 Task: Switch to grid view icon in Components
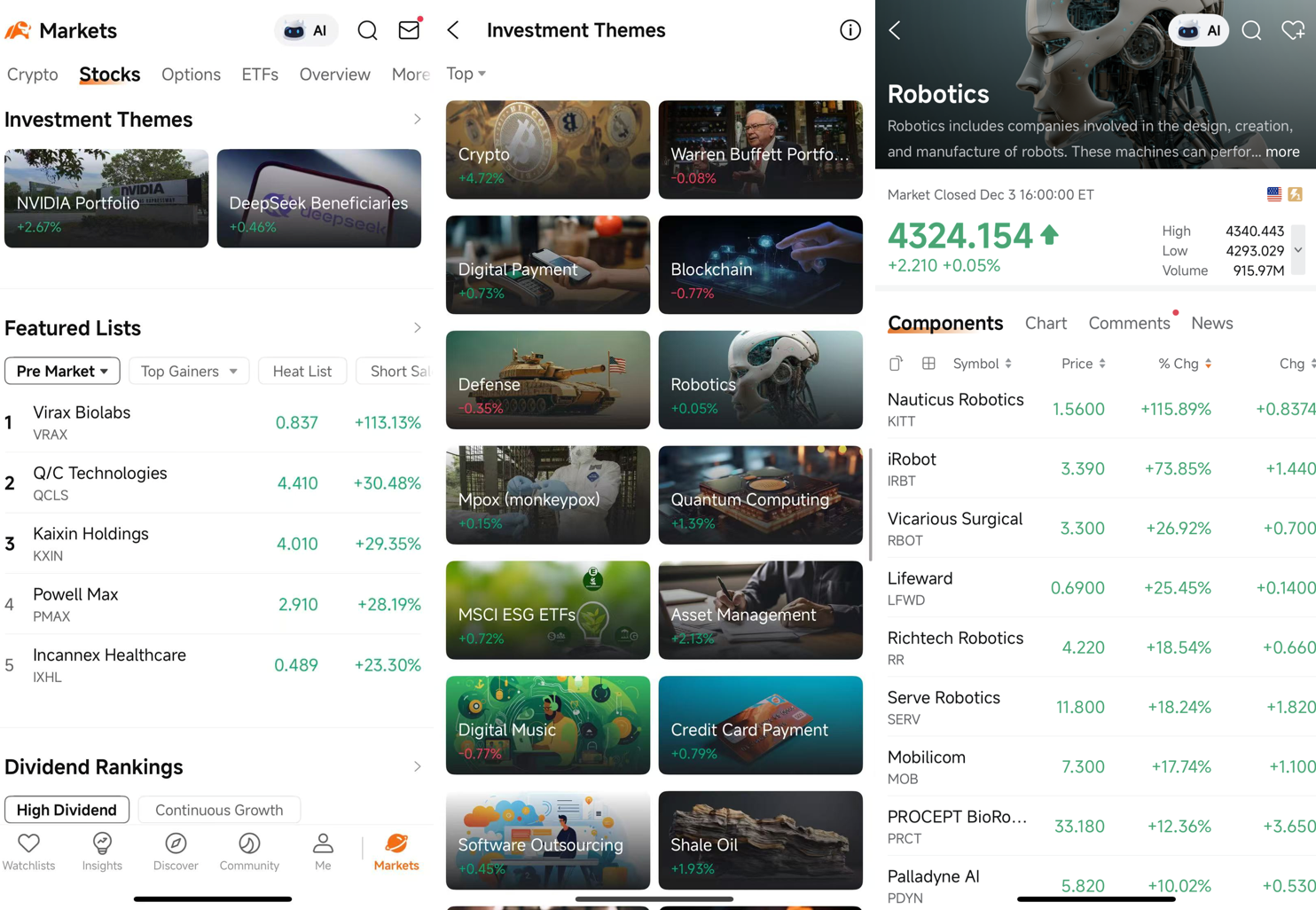(x=928, y=363)
